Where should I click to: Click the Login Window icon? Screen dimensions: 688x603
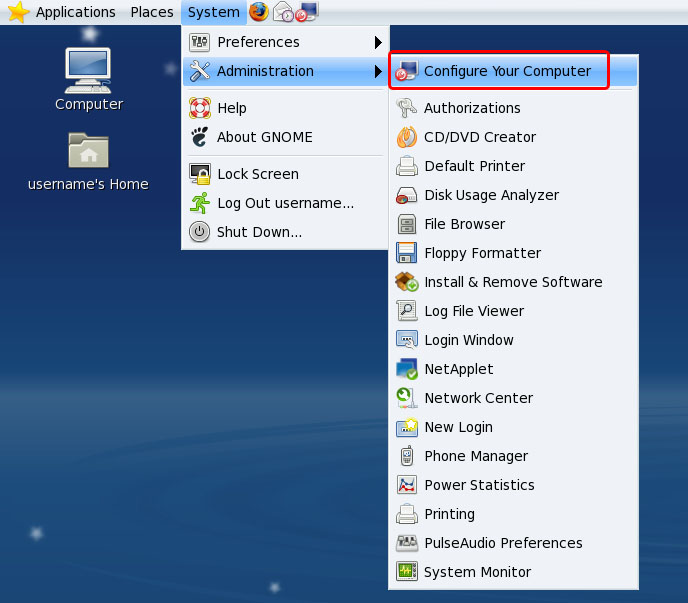point(407,340)
